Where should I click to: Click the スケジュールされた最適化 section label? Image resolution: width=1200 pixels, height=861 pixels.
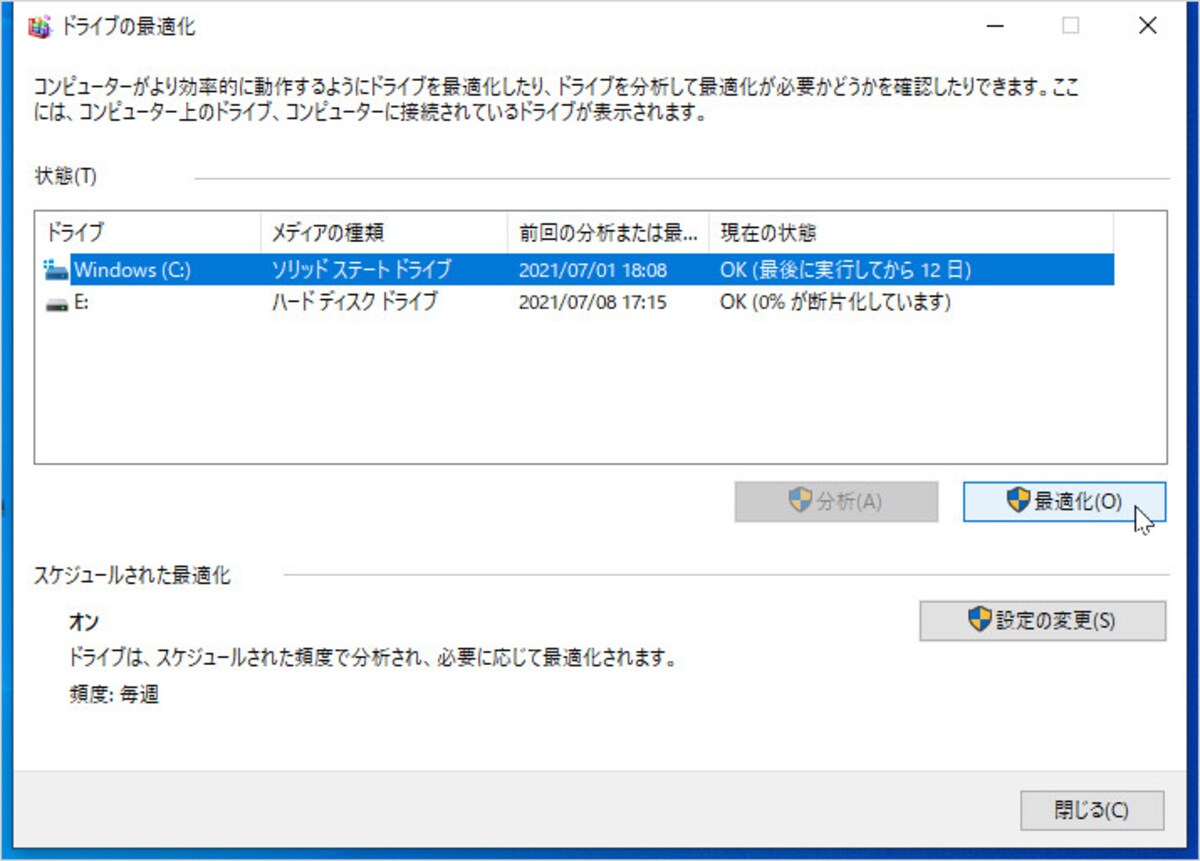coord(132,575)
